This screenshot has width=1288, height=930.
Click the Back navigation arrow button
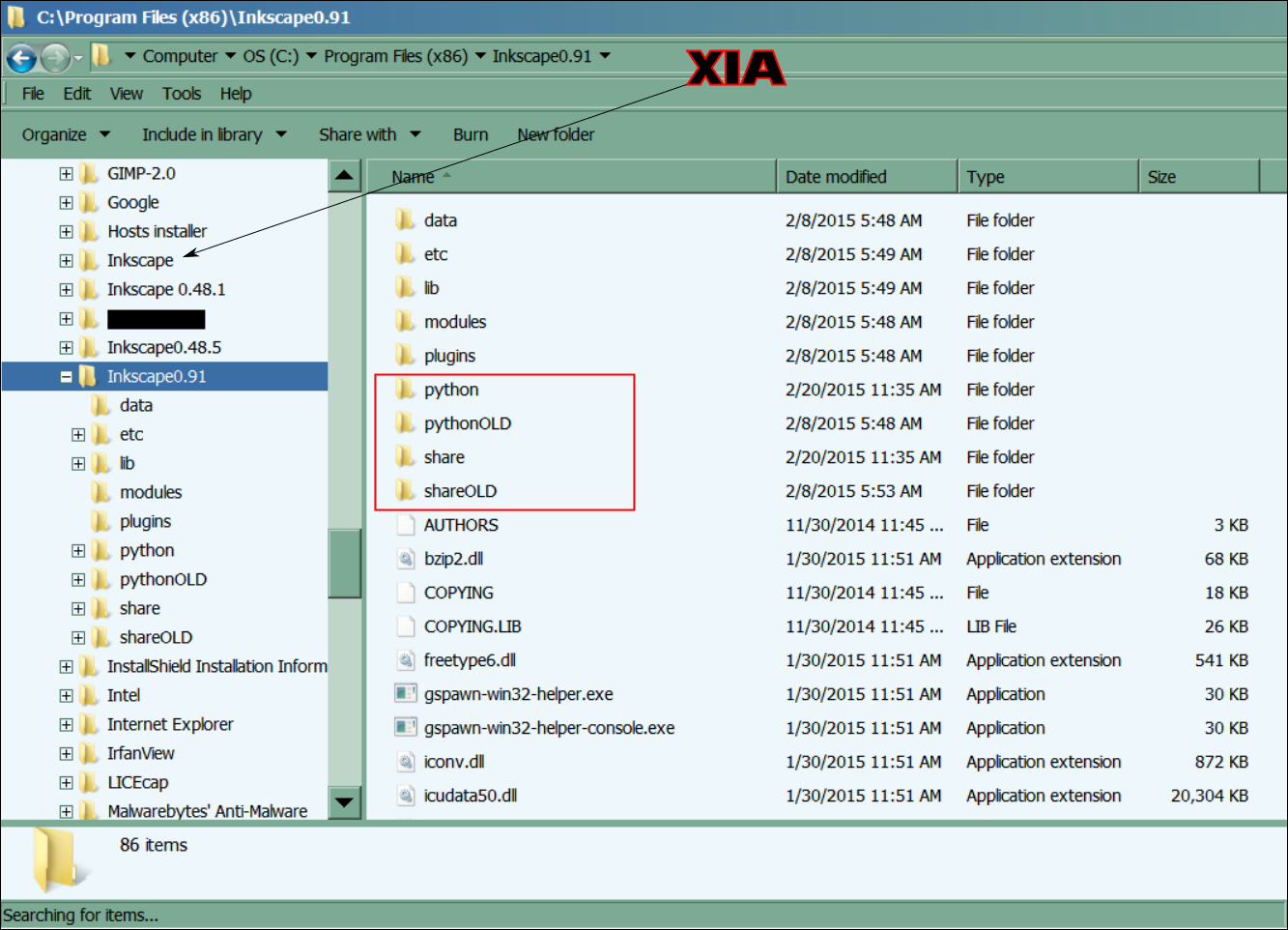coord(21,58)
